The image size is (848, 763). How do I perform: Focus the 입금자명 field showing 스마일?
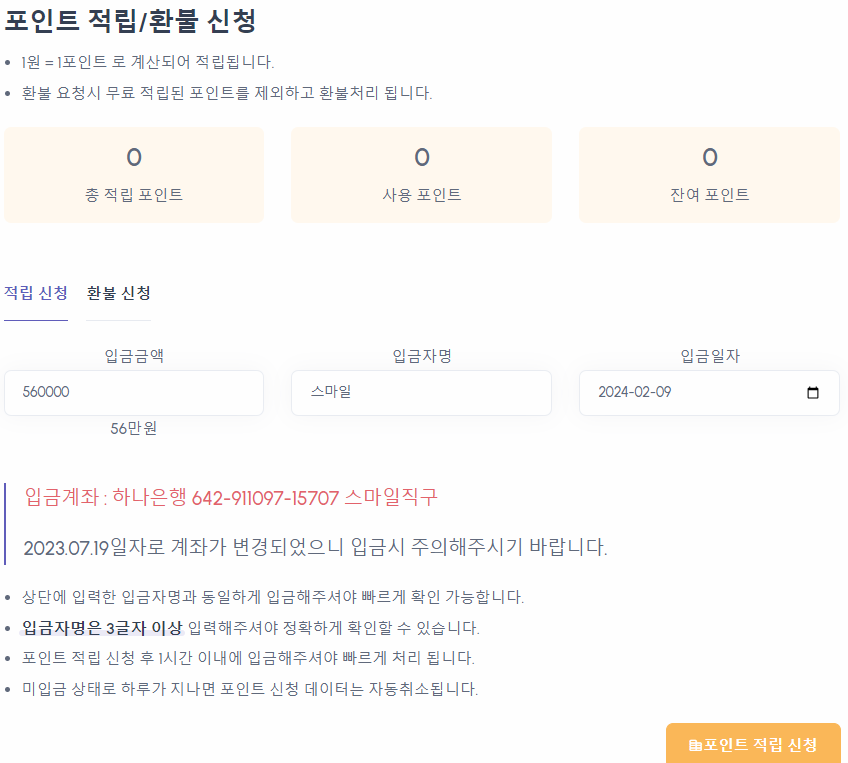click(x=421, y=393)
